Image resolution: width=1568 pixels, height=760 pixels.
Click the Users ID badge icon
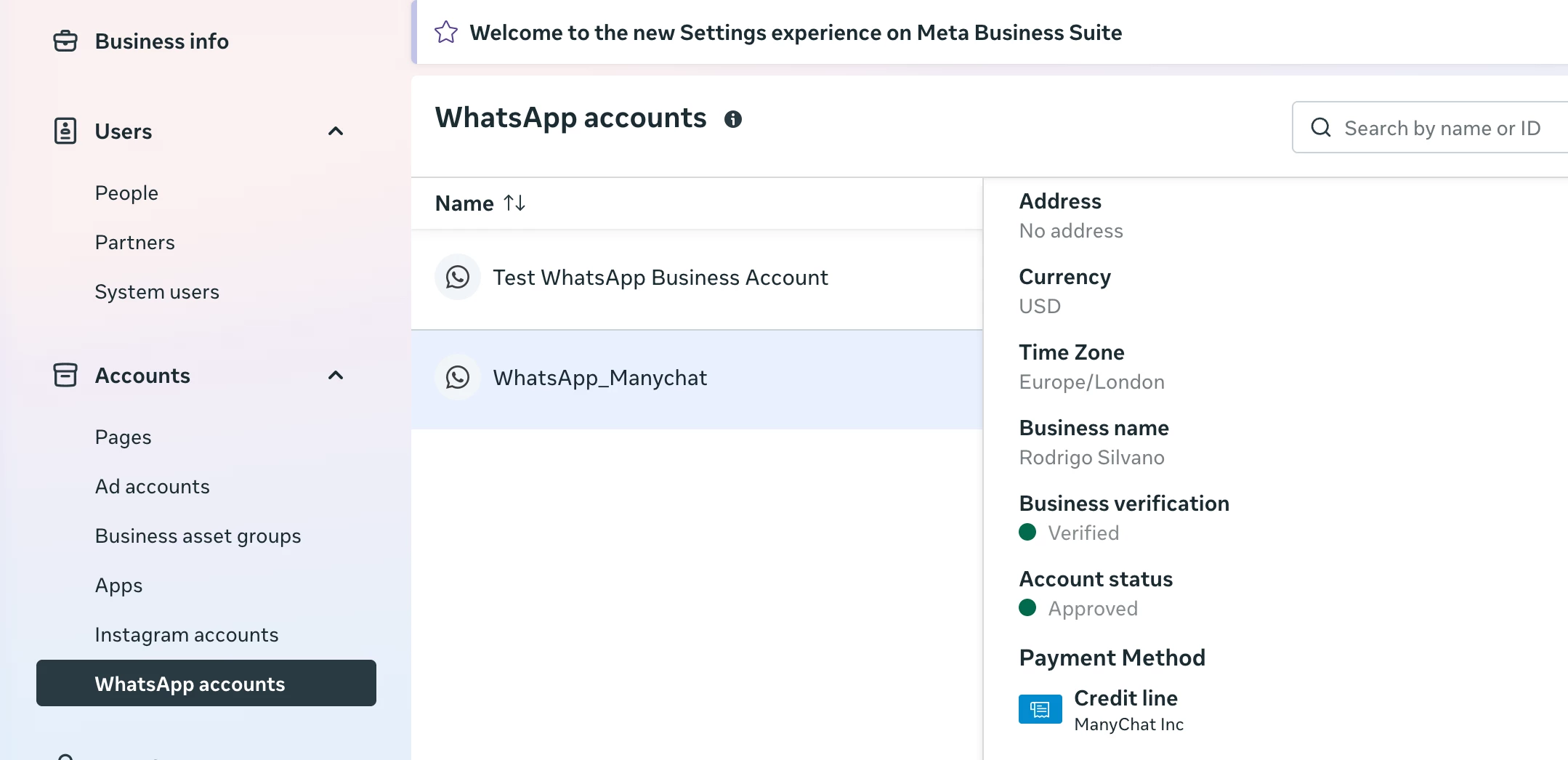click(65, 131)
